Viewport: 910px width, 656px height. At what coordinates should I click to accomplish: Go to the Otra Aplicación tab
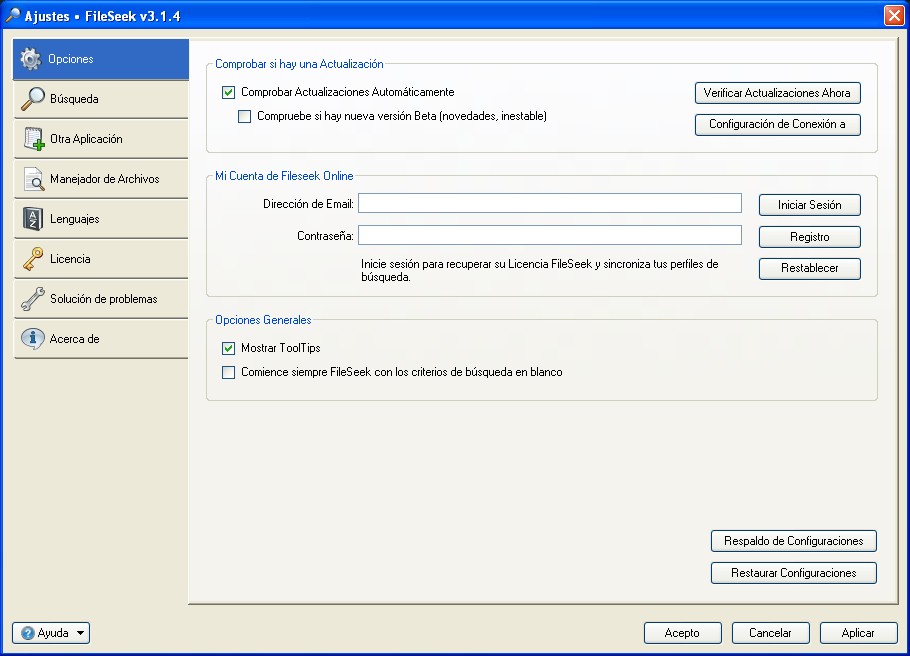point(101,139)
